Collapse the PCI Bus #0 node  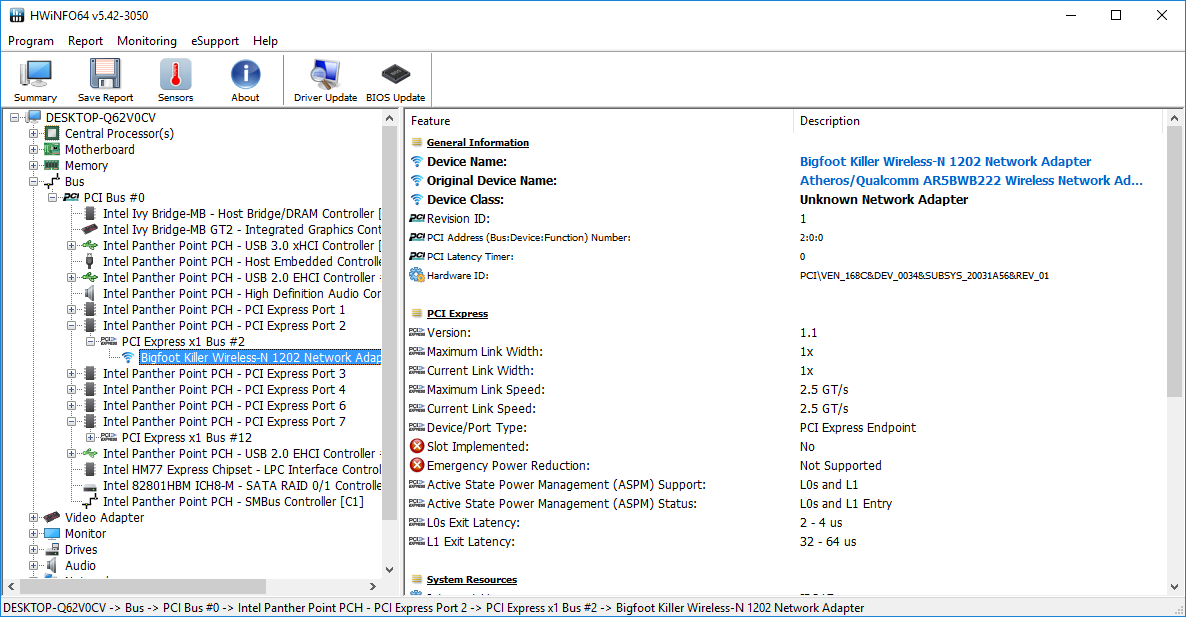[x=52, y=197]
